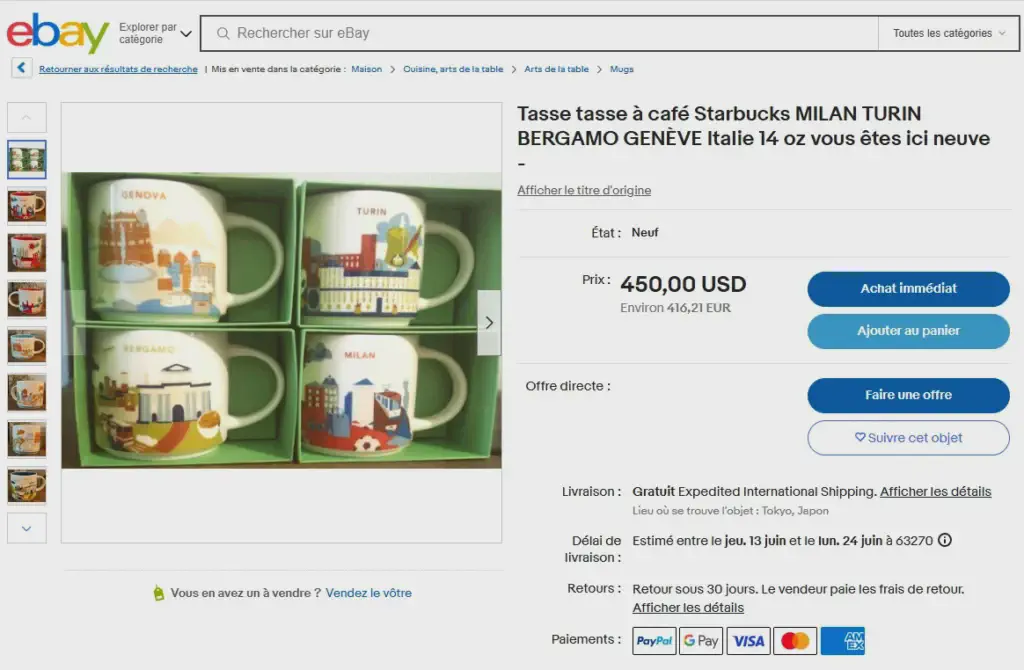Click the PayPal payment icon
Screen dimensions: 1024x670
click(654, 641)
